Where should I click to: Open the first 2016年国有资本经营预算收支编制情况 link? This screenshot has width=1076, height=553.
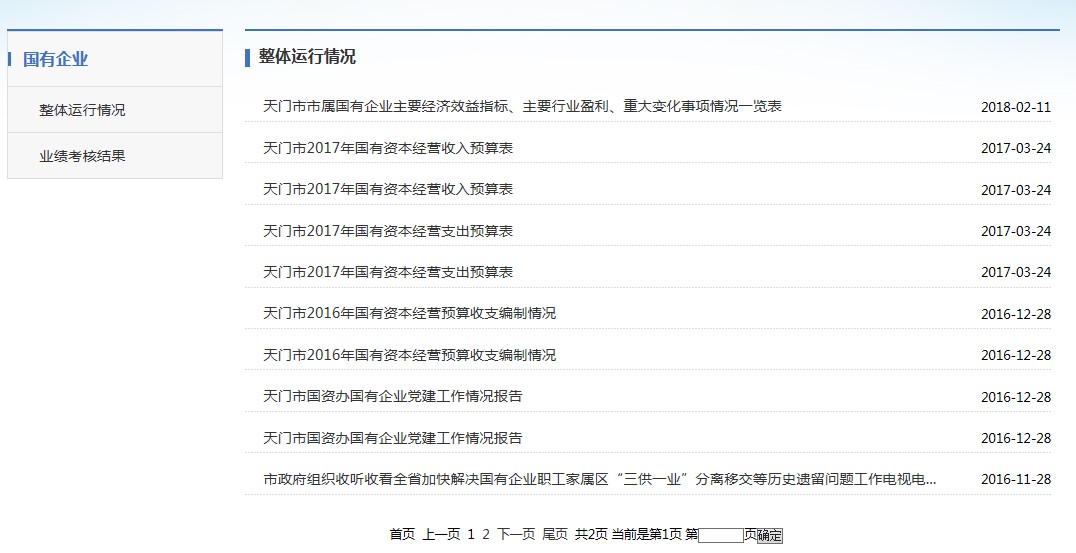(409, 313)
